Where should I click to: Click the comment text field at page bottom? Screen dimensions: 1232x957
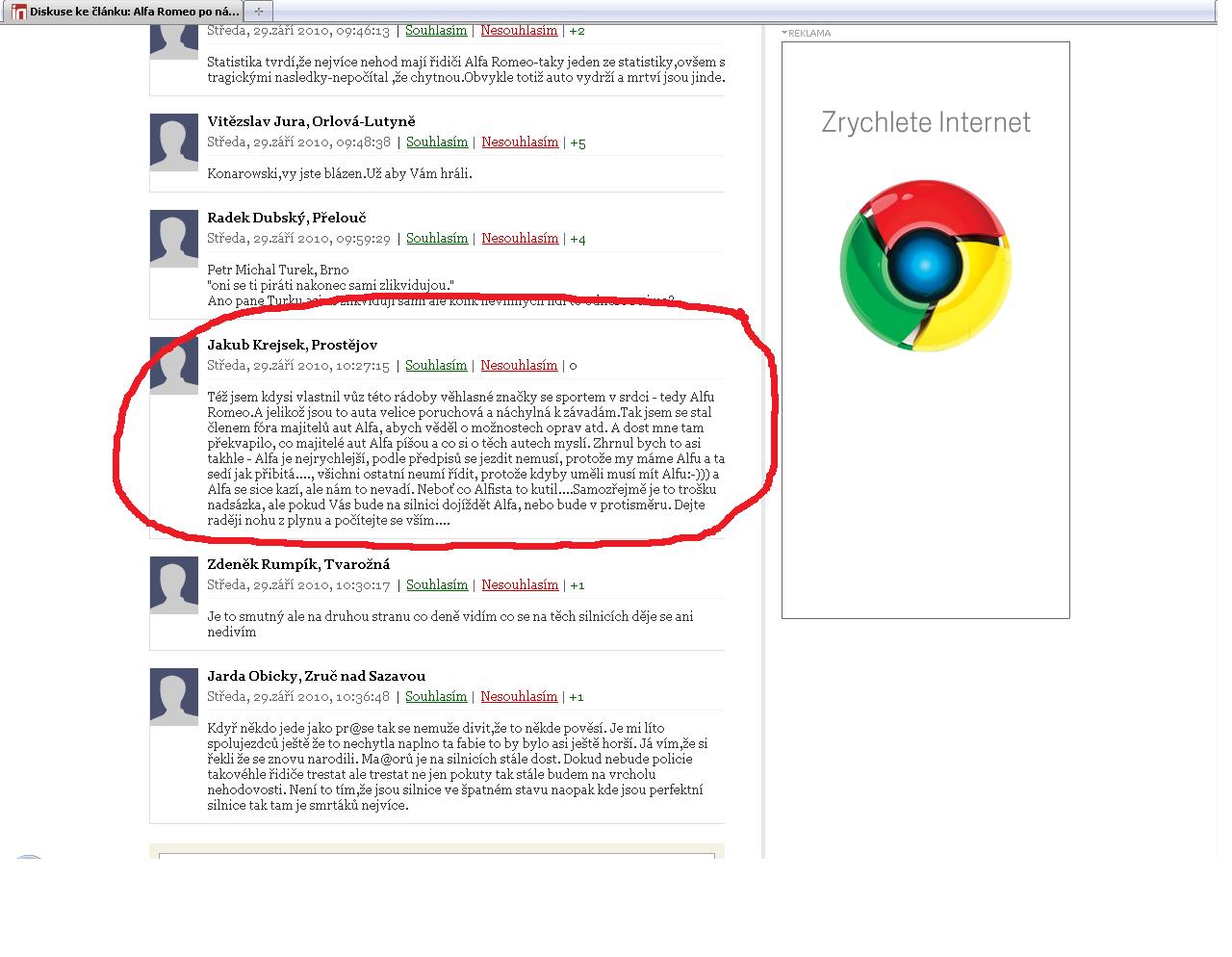(436, 855)
